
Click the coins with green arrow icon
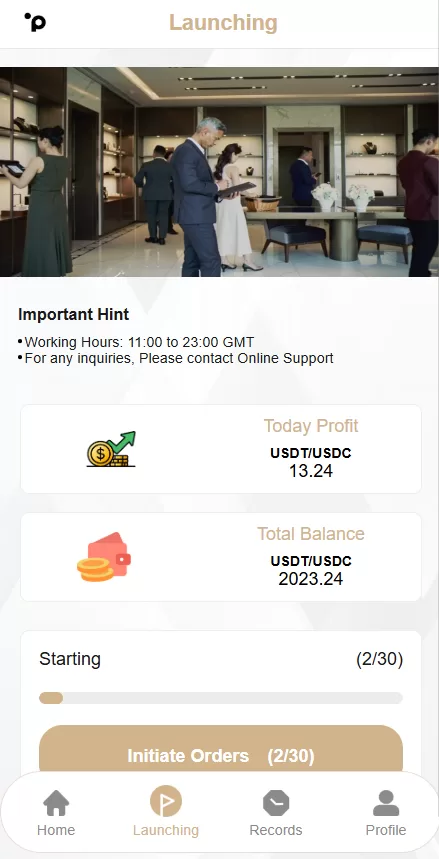(x=111, y=449)
